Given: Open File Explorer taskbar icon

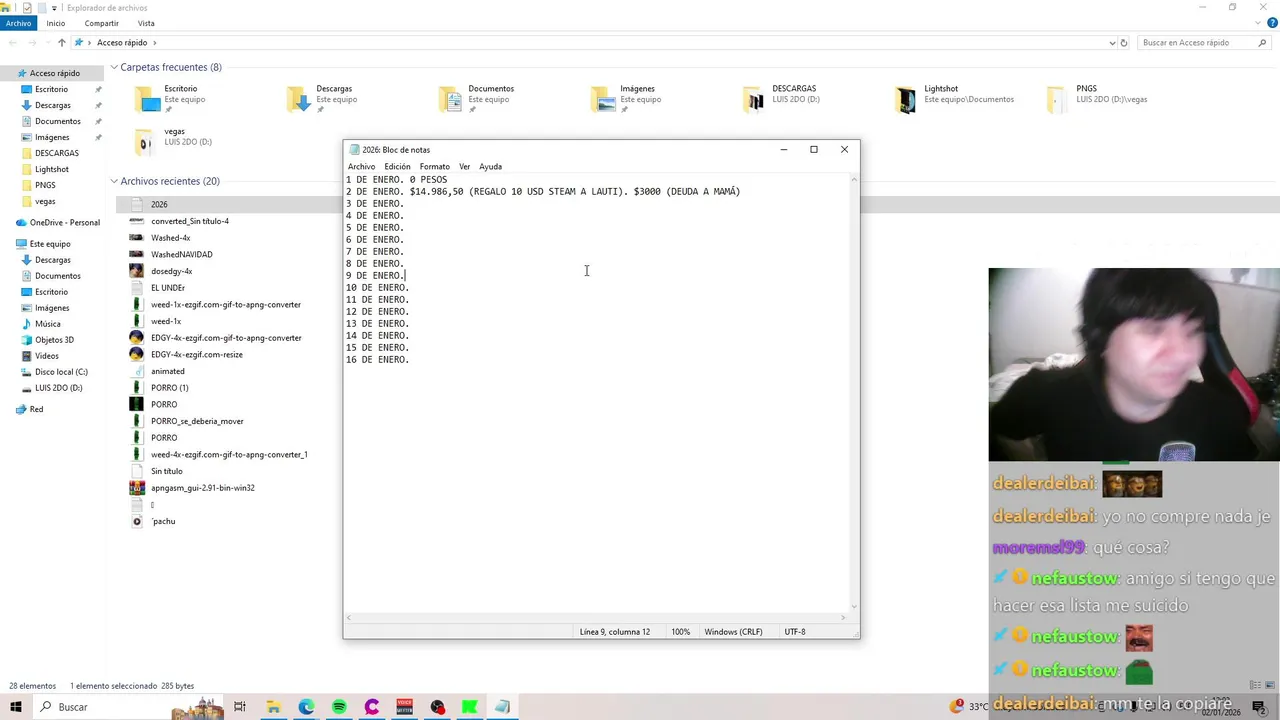Looking at the screenshot, I should pos(273,707).
